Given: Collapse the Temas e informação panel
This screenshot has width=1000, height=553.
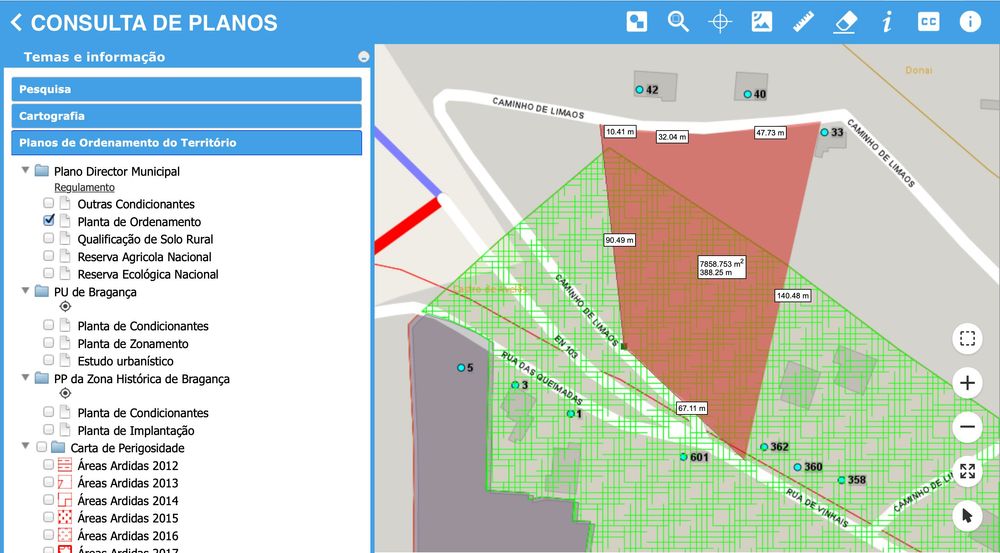Looking at the screenshot, I should pos(364,57).
